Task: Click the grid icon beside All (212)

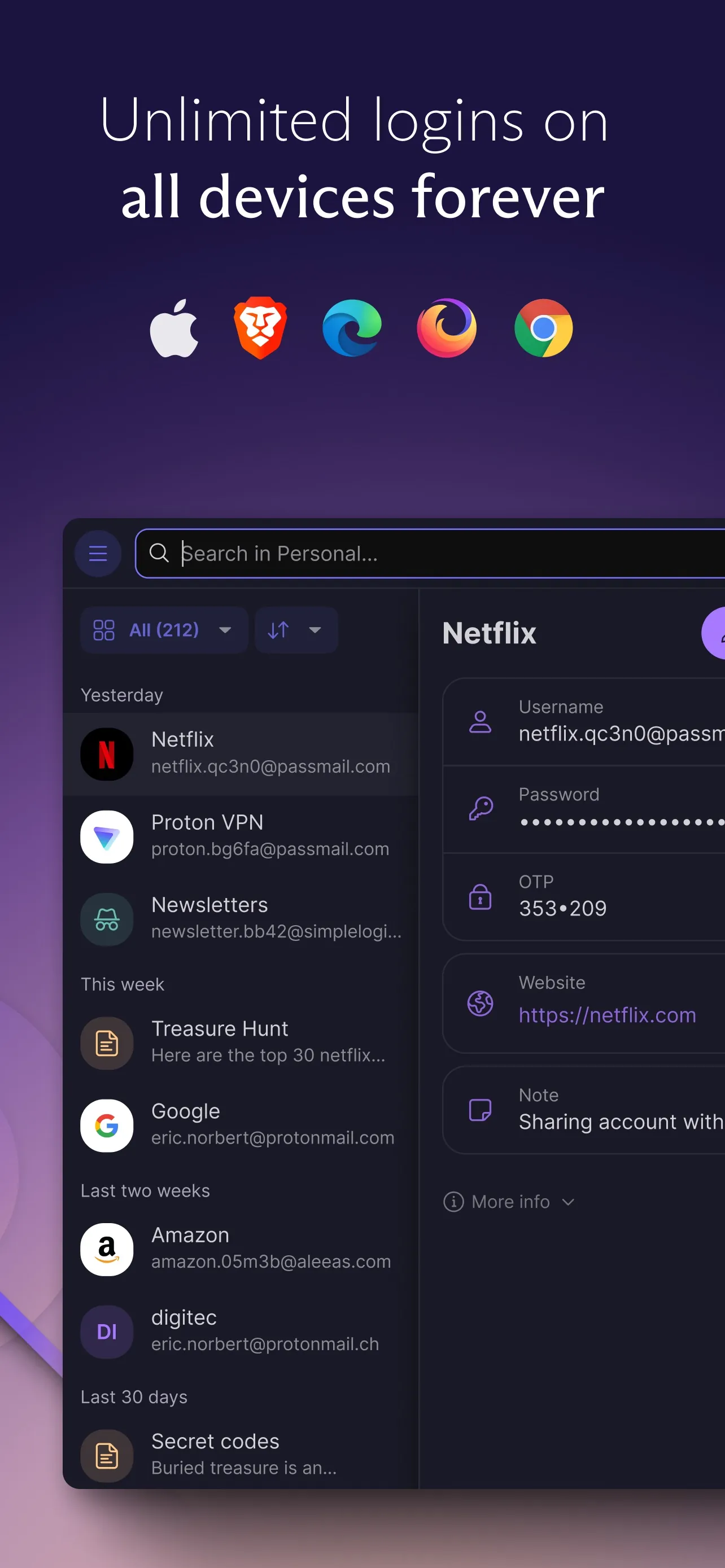Action: [103, 630]
